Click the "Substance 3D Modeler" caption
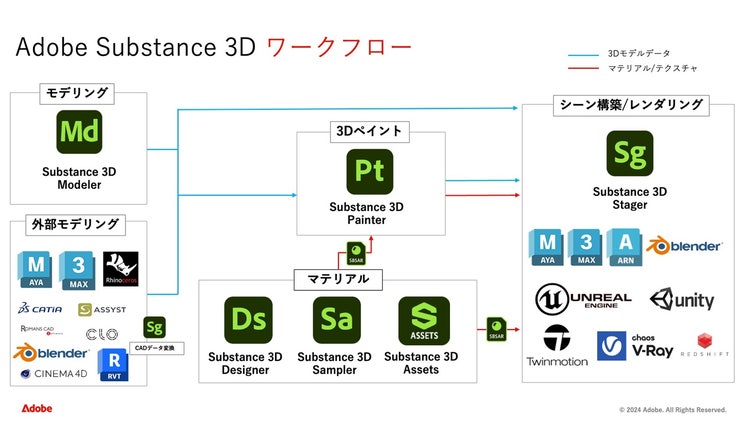Screen dimensions: 750x422 pos(79,178)
